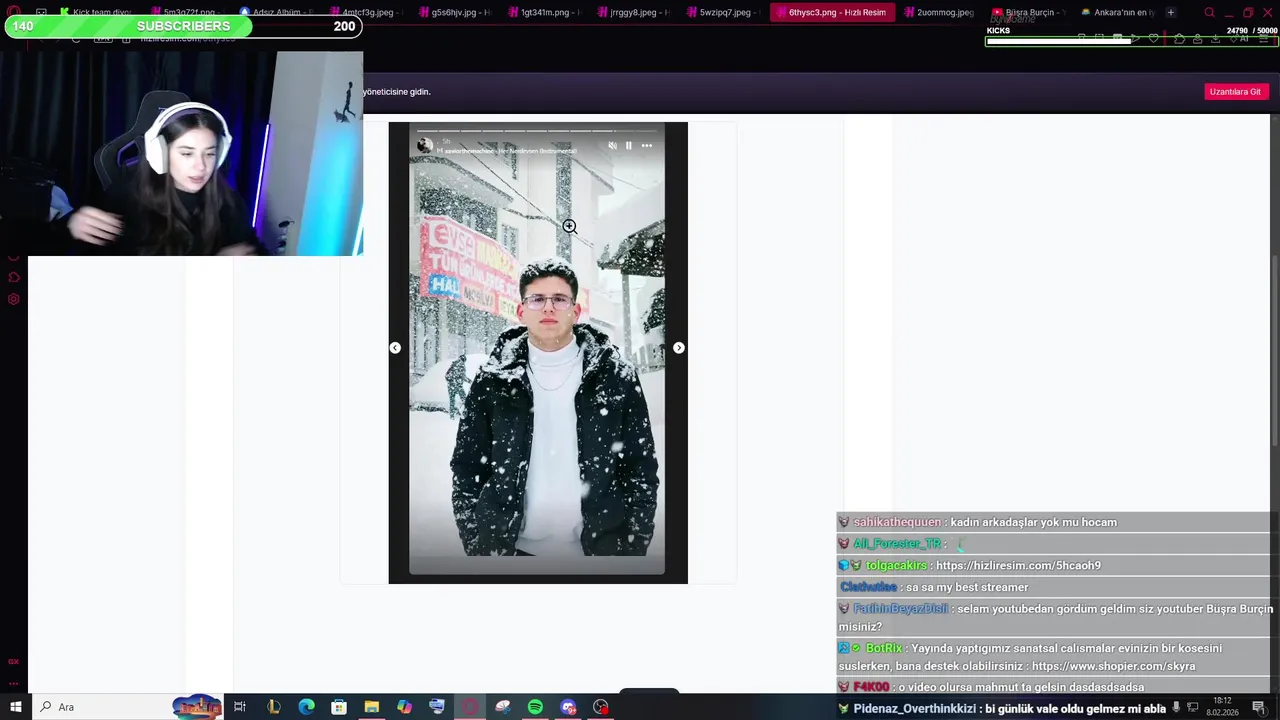Open the g5s6hjv.jpg tab
The height and width of the screenshot is (720, 1280).
click(457, 12)
